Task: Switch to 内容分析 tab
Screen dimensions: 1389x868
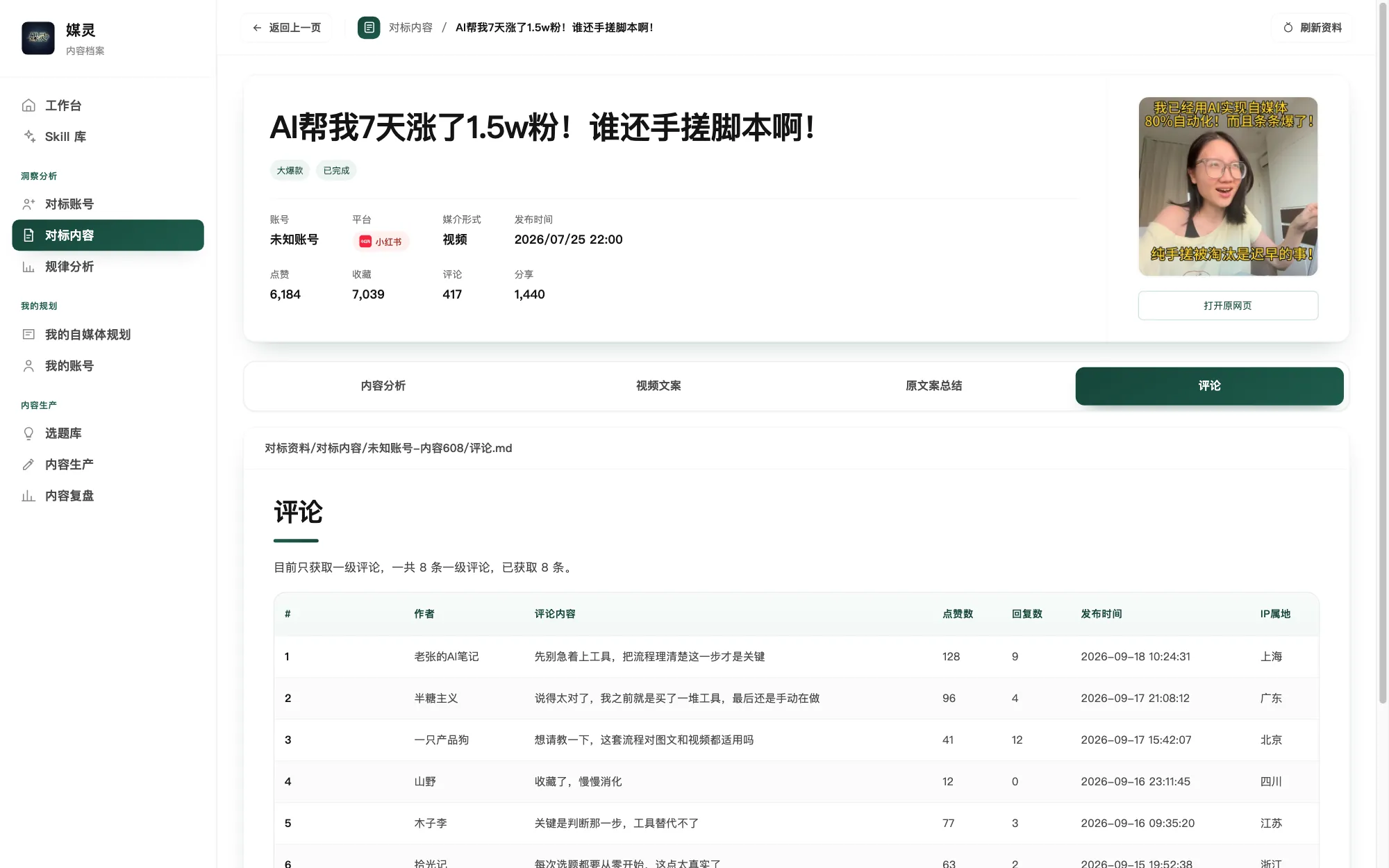Action: point(383,386)
